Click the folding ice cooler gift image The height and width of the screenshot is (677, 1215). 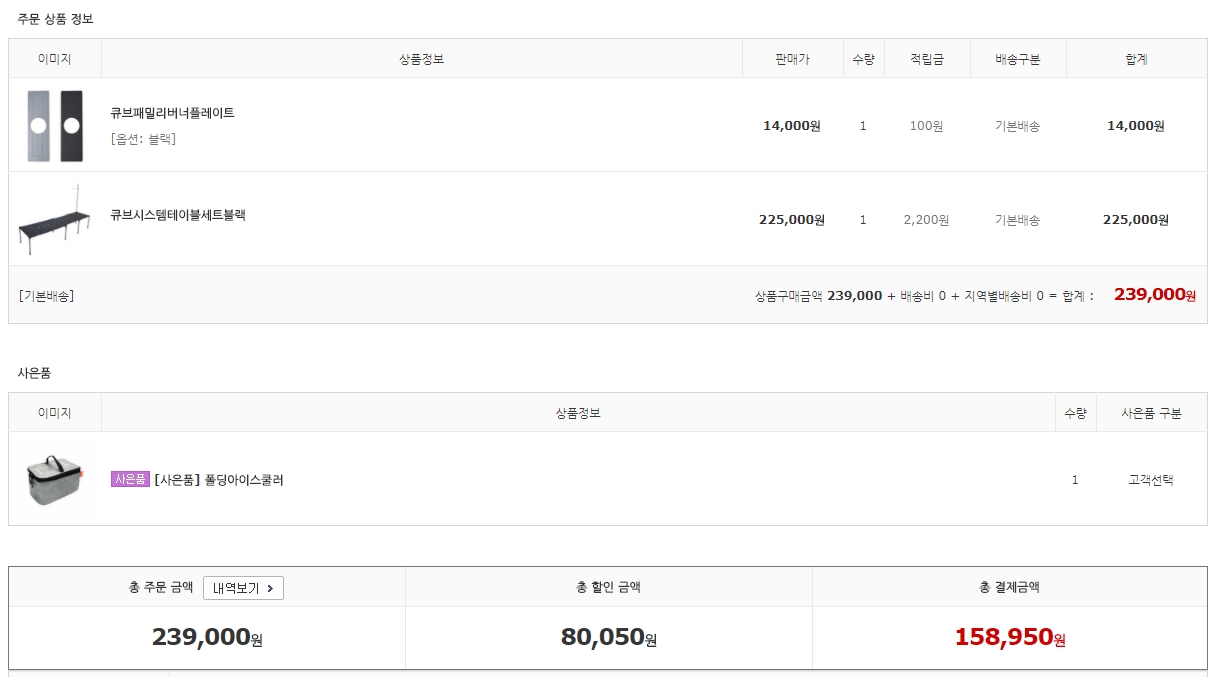pos(54,479)
